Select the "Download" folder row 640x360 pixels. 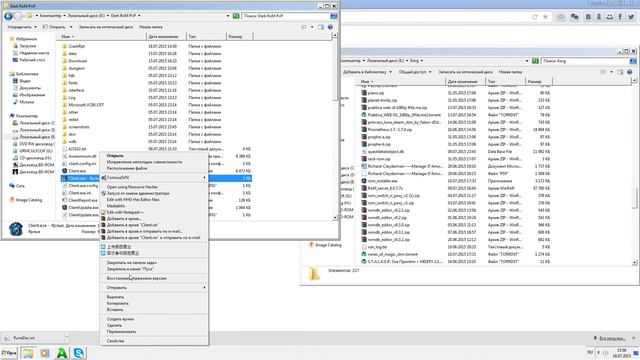coord(157,61)
